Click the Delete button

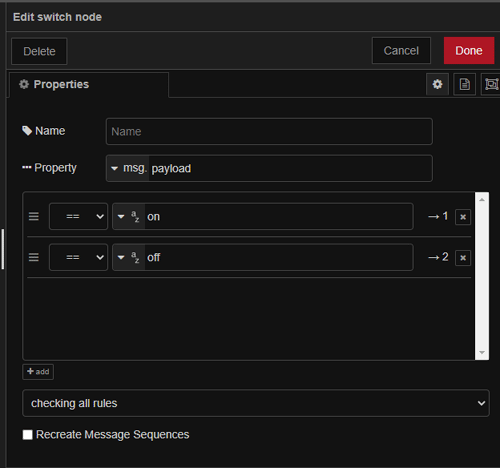(39, 51)
